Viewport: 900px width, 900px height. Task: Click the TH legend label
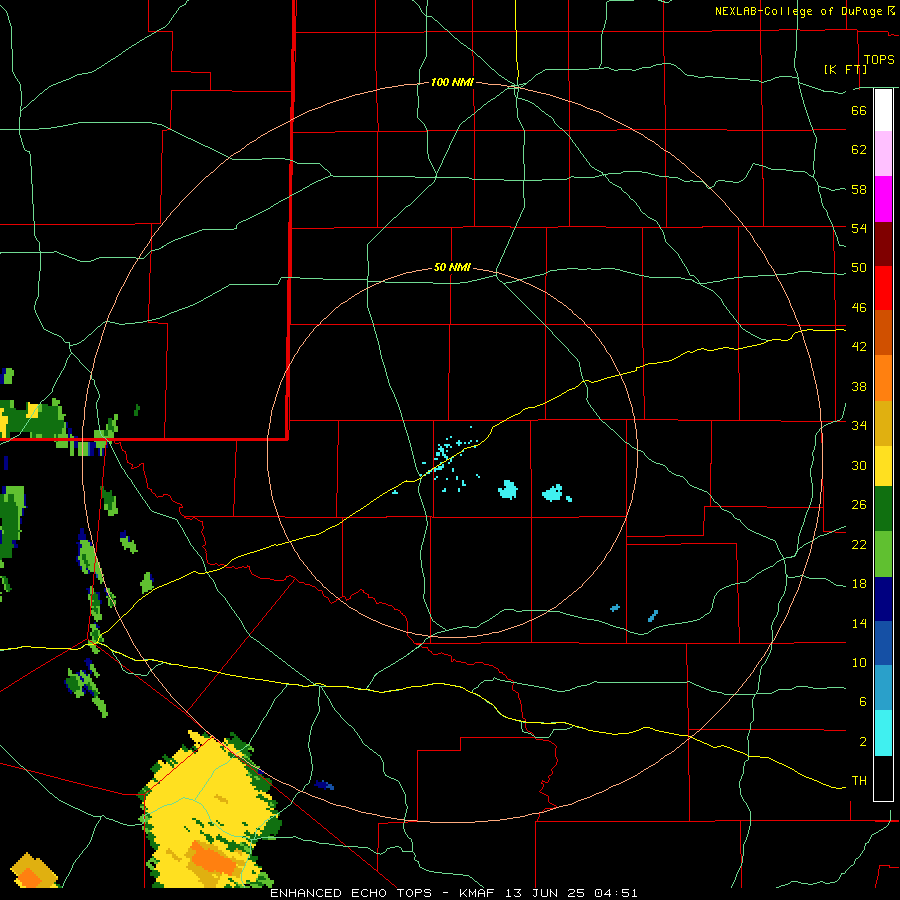click(859, 780)
